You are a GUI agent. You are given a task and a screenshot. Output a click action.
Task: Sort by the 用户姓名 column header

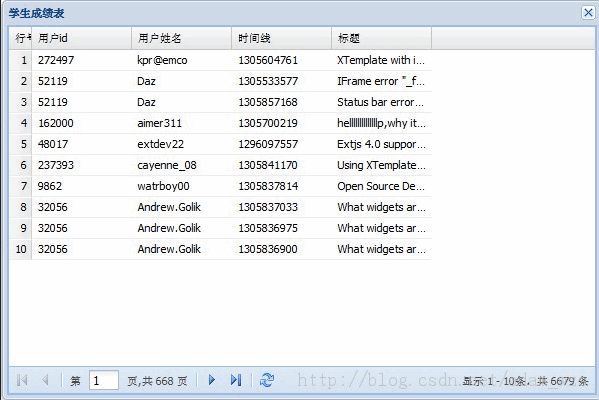[181, 38]
